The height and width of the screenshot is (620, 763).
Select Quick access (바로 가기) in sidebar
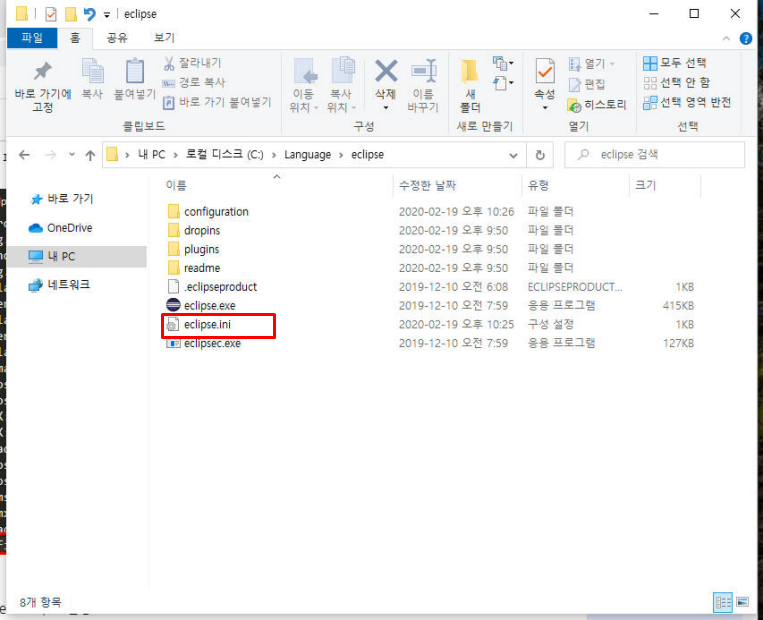62,199
